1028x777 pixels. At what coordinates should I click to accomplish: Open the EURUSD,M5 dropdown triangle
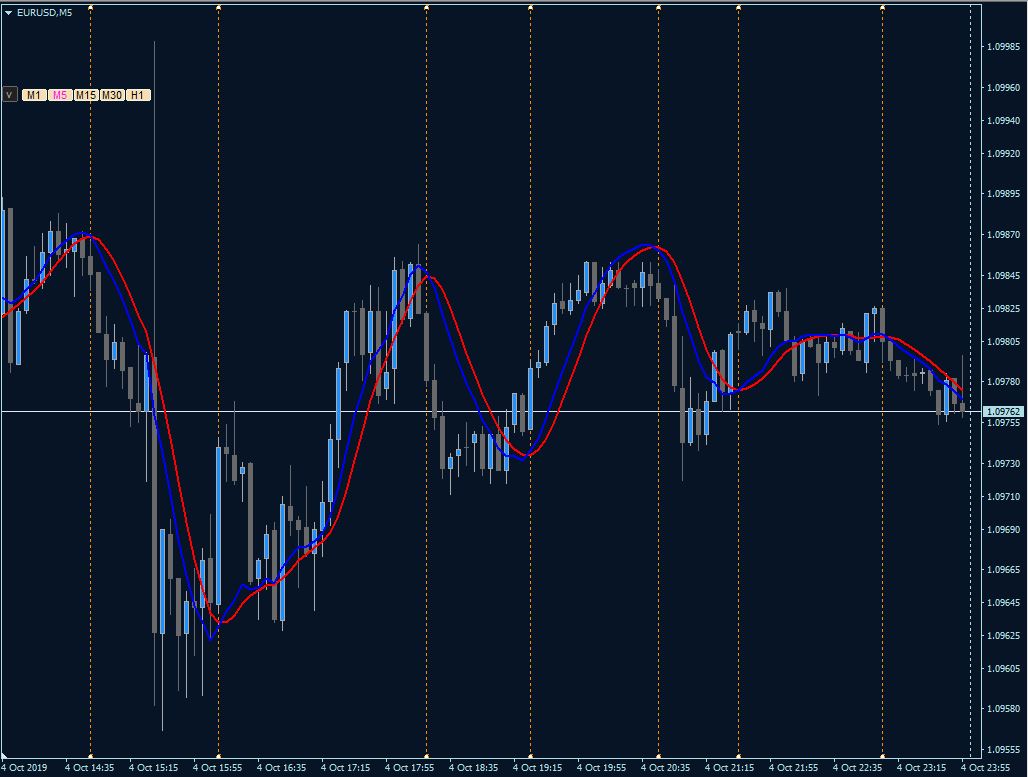(9, 12)
